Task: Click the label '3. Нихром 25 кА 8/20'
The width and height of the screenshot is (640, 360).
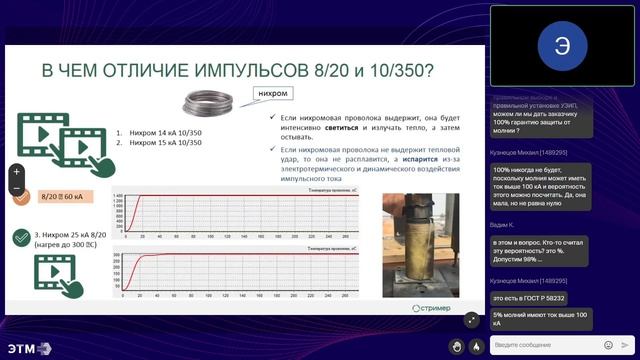Action: 70,235
